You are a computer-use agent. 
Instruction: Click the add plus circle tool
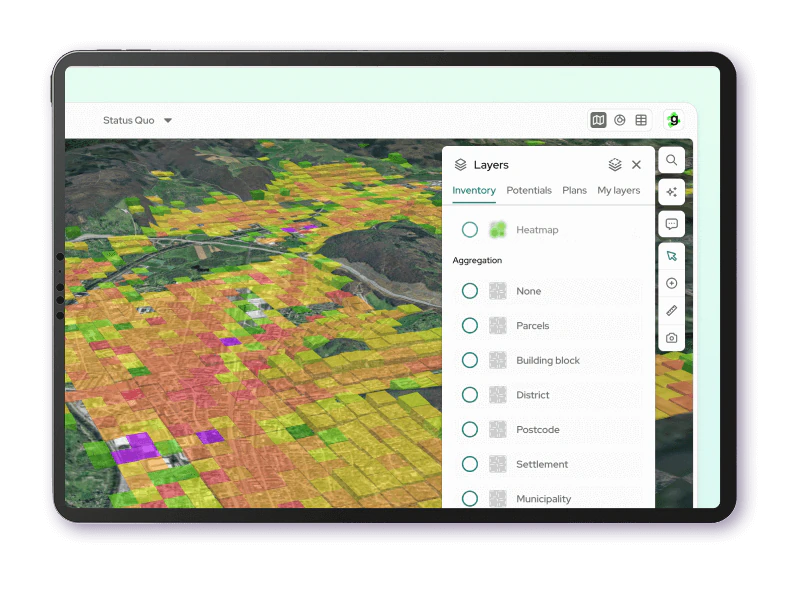[x=671, y=283]
